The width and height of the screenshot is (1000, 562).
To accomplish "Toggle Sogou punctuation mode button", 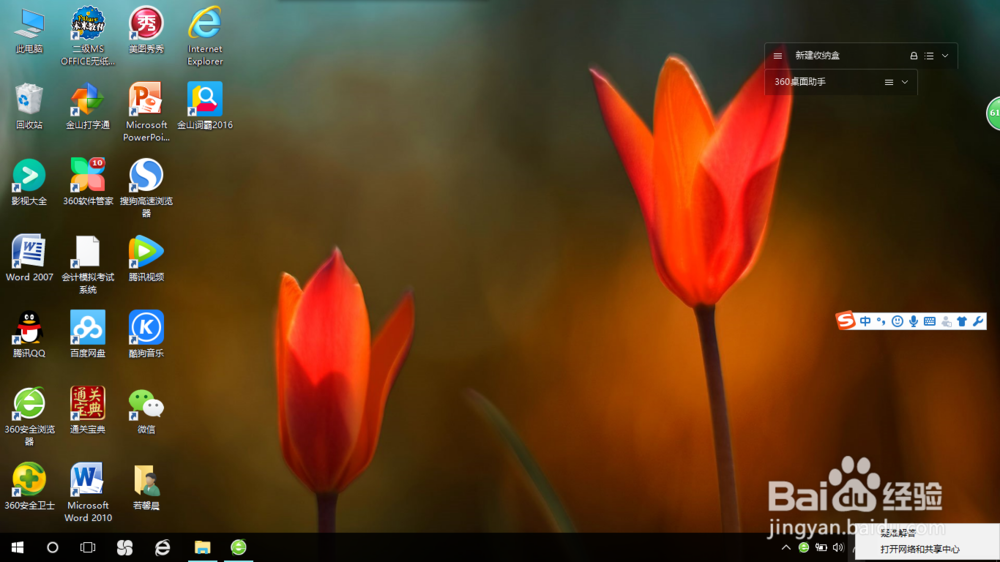I will click(x=881, y=321).
